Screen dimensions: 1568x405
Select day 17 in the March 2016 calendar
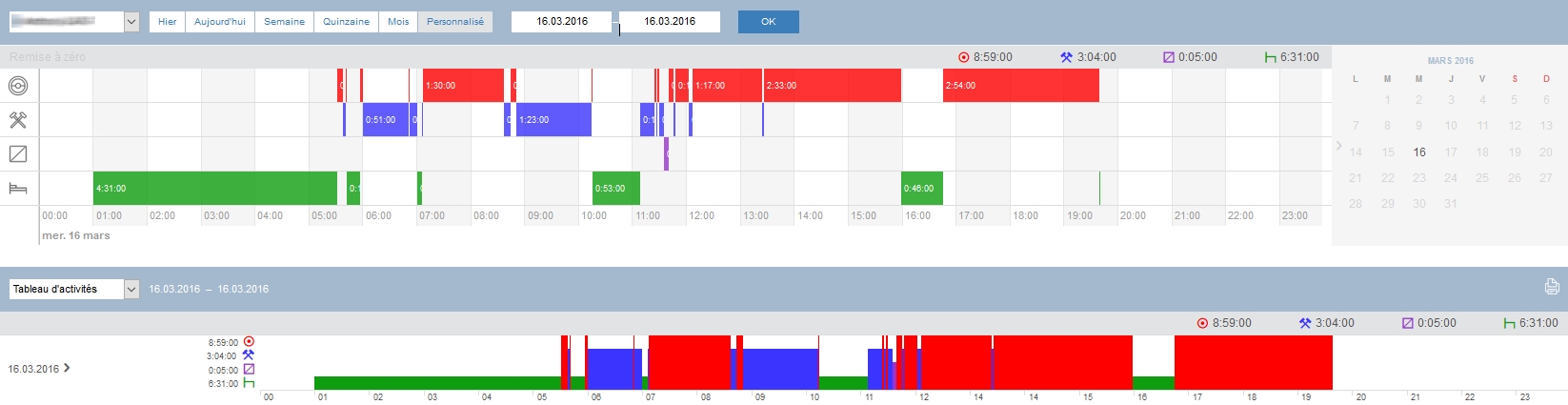[x=1451, y=152]
